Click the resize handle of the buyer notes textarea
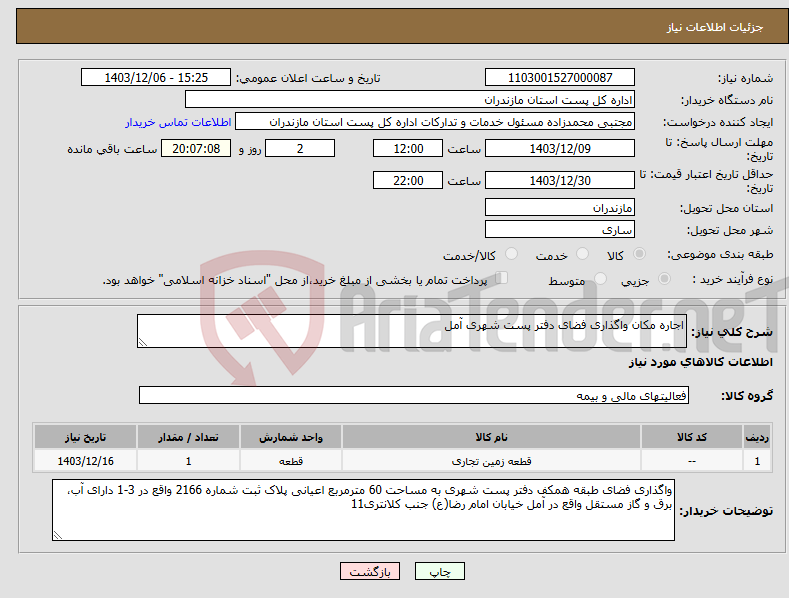The image size is (789, 598). 58,535
